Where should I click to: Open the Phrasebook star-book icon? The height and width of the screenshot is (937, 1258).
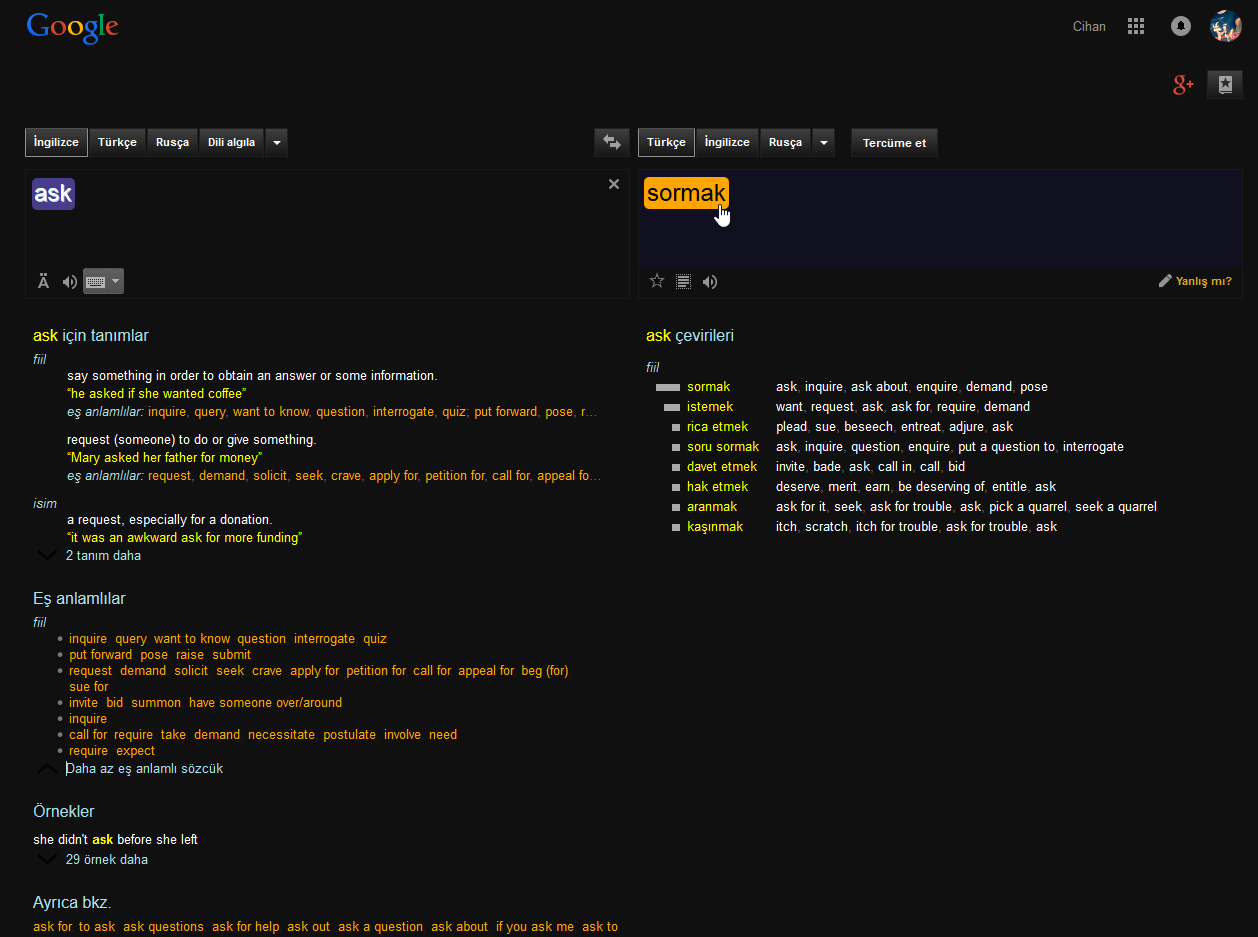[1225, 85]
